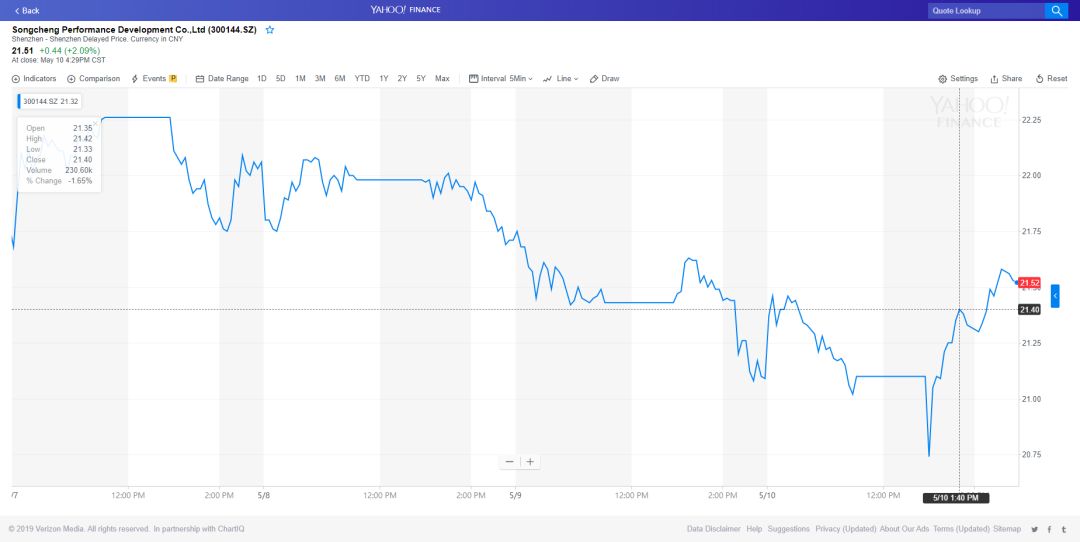This screenshot has height=542, width=1080.
Task: Reset the chart view
Action: tap(1051, 79)
